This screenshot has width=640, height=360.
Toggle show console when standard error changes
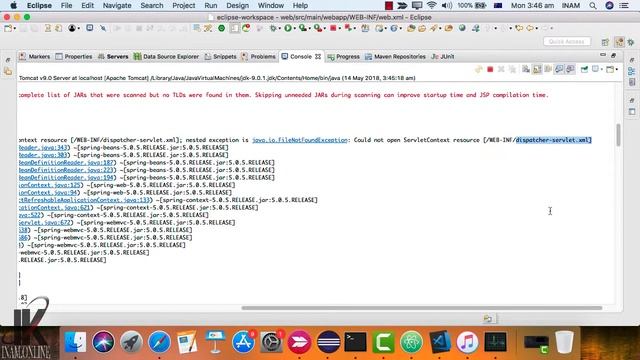(570, 69)
